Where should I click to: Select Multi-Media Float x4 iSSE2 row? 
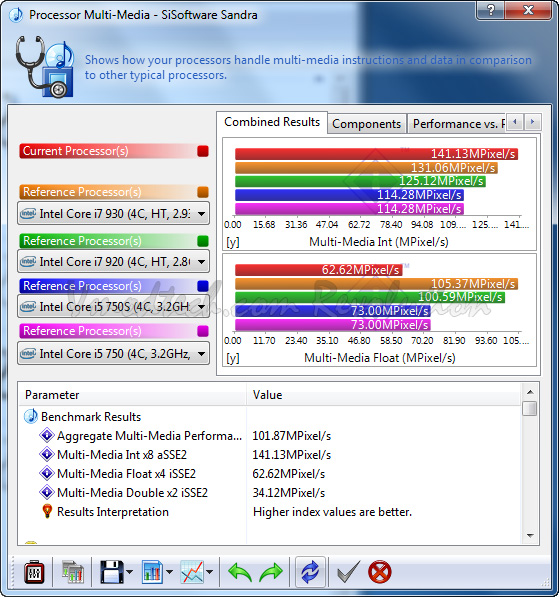point(270,474)
